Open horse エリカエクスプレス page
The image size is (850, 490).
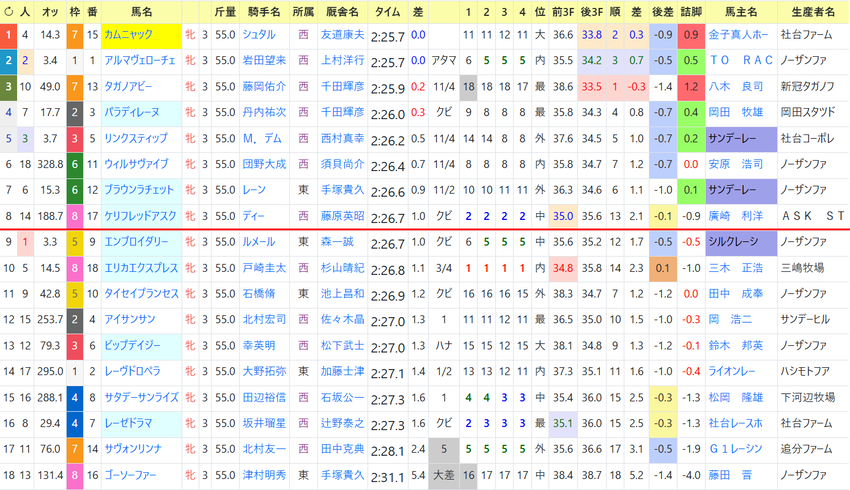pyautogui.click(x=141, y=268)
